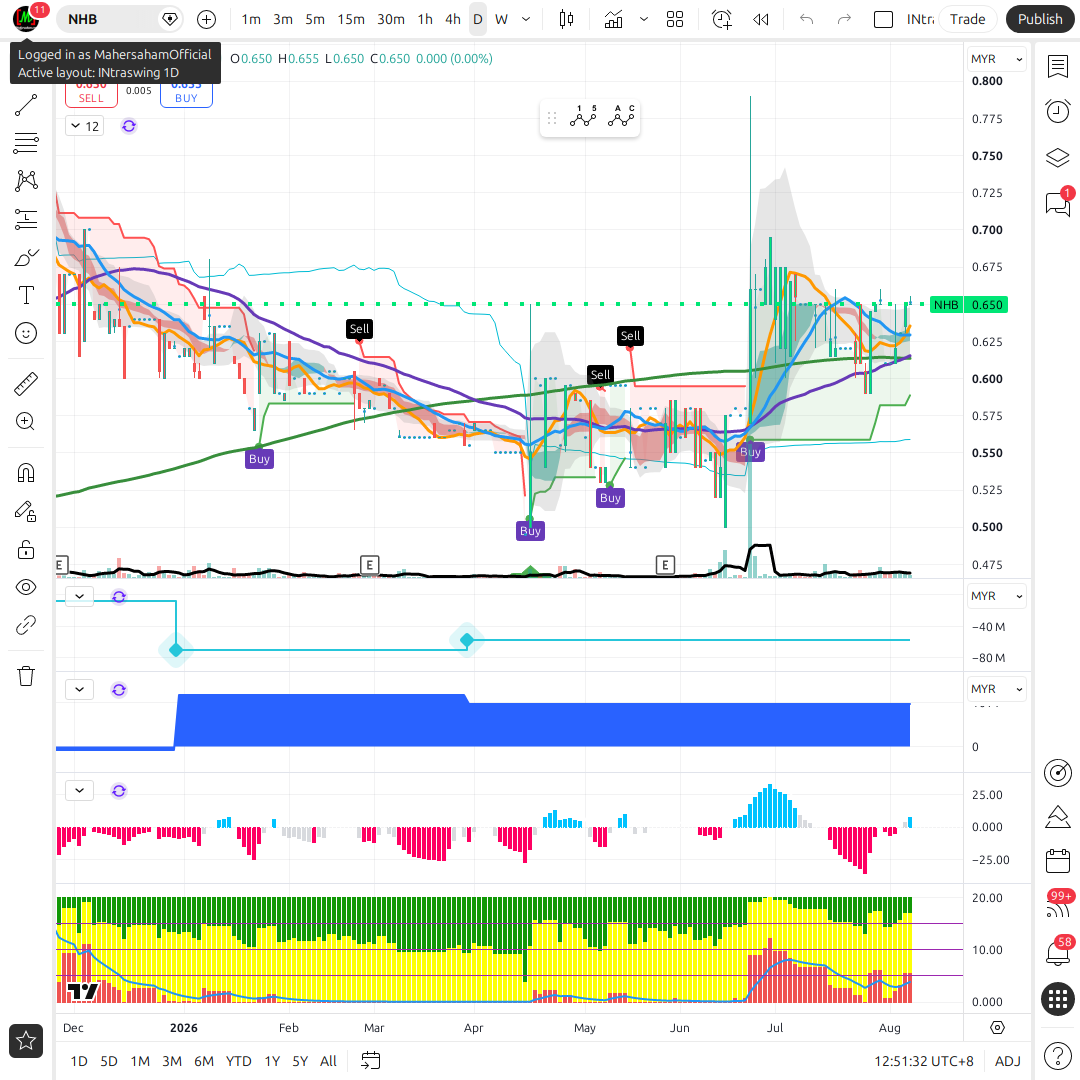
Task: Switch to the 15m timeframe
Action: 351,19
